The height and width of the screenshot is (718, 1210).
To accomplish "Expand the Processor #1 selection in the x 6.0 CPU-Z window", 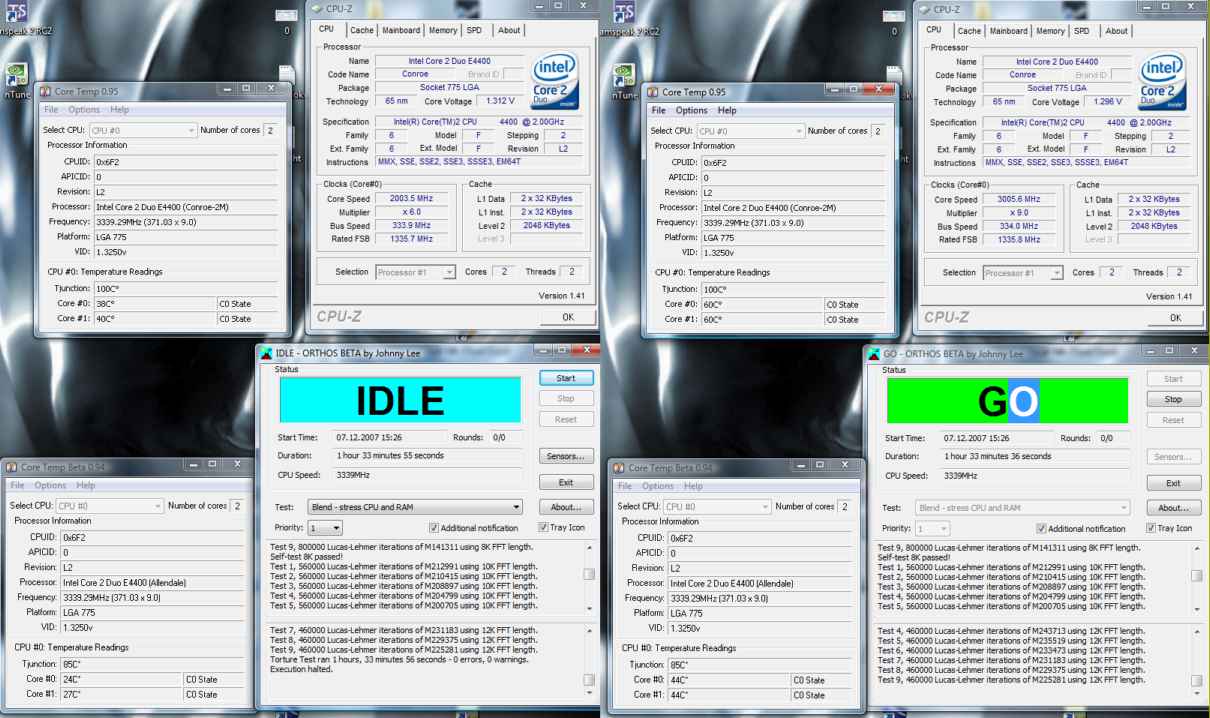I will click(x=416, y=272).
